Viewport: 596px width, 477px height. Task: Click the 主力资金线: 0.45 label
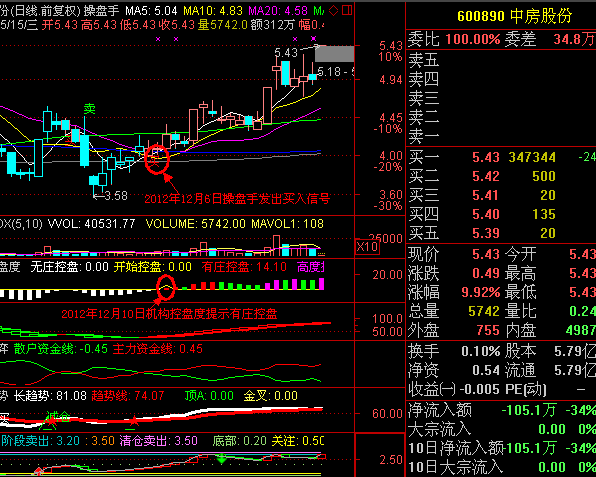click(x=158, y=349)
